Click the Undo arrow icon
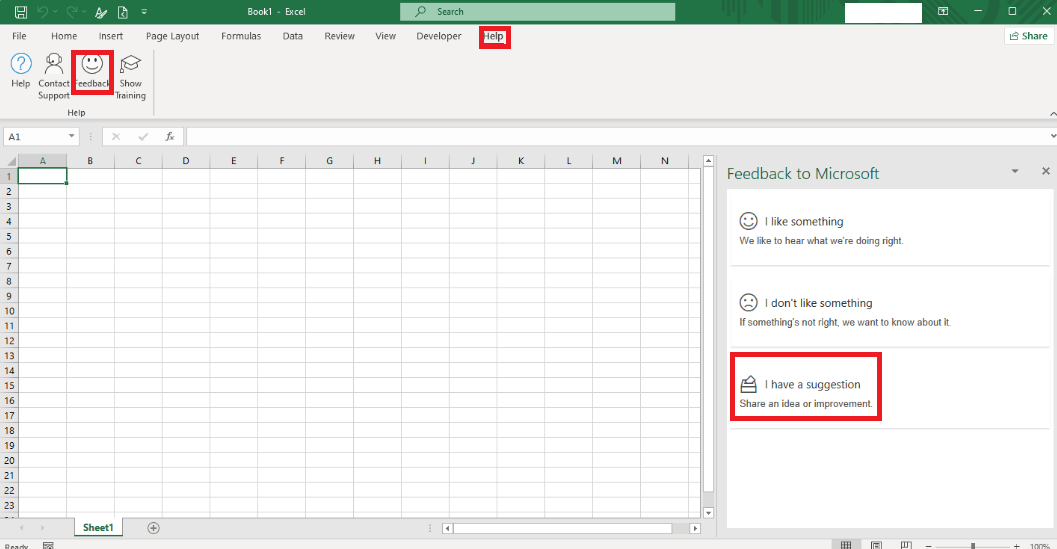This screenshot has height=549, width=1057. point(42,11)
